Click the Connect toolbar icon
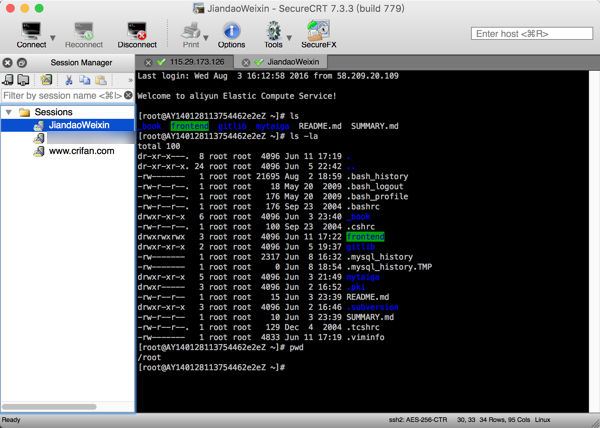 point(31,31)
